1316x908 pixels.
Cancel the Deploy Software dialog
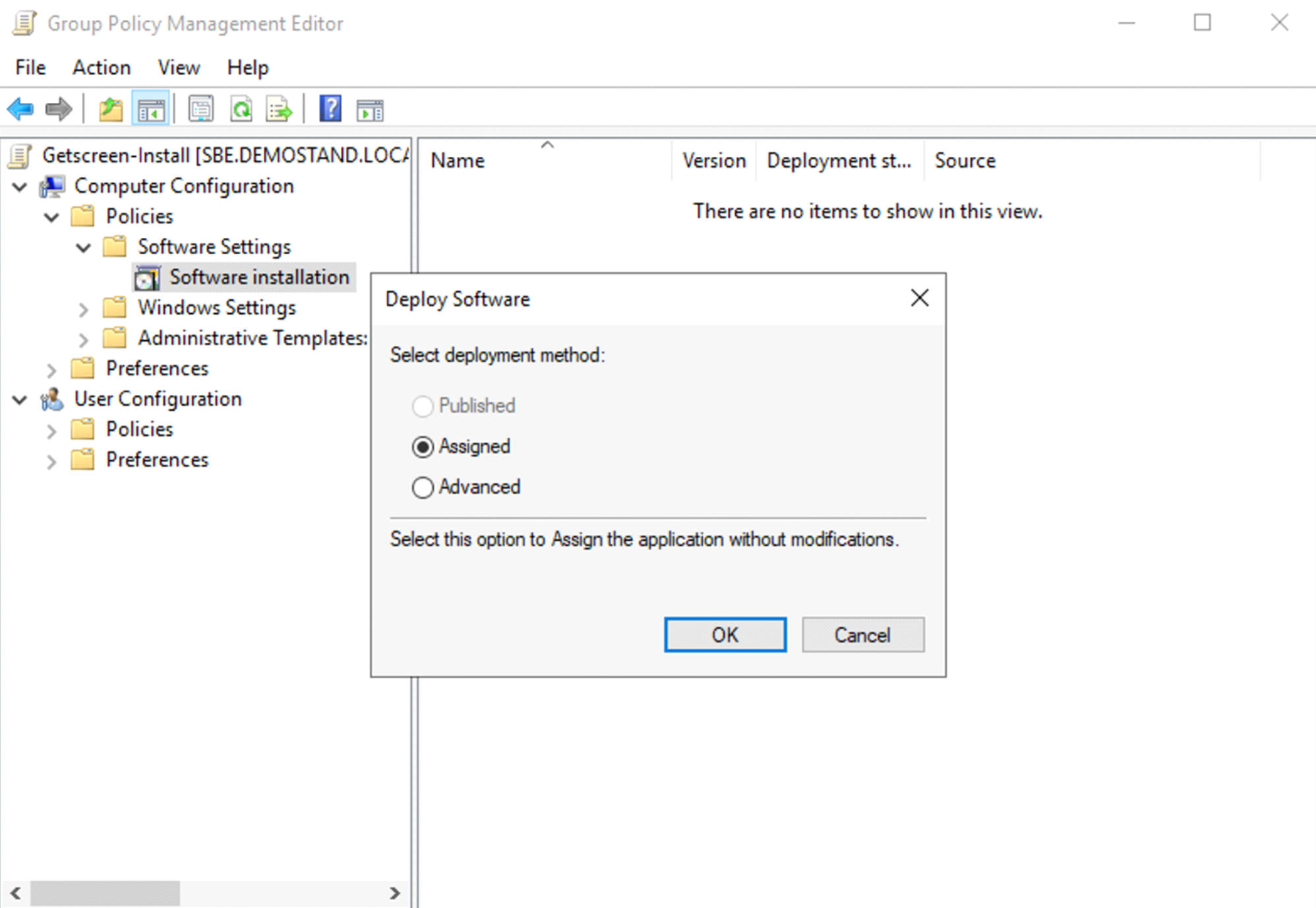862,635
